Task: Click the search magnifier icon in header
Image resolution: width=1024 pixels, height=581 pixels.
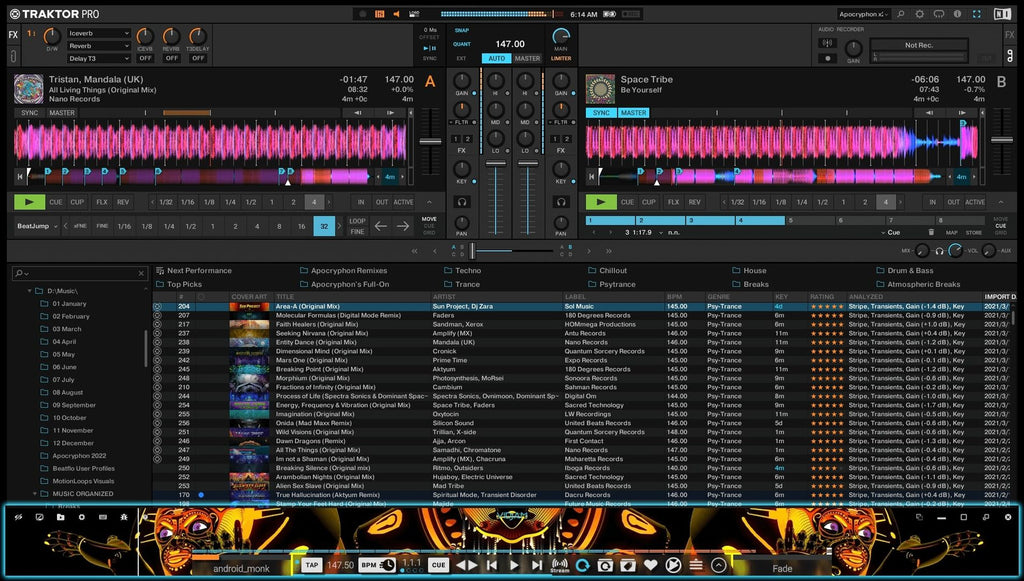Action: point(901,14)
